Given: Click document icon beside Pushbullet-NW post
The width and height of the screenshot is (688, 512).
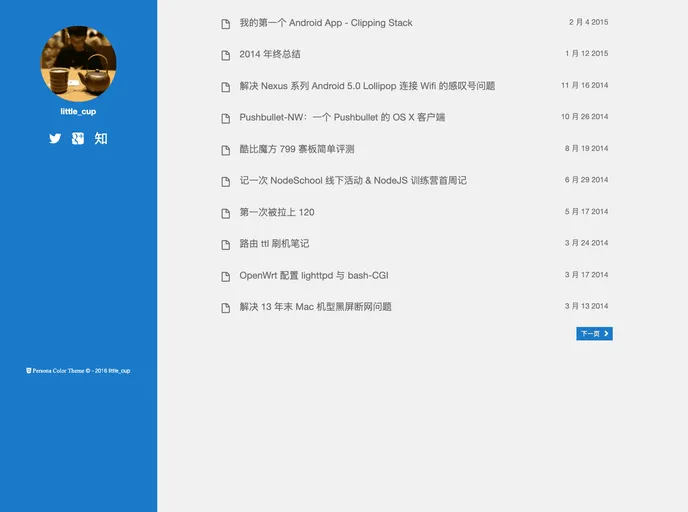Looking at the screenshot, I should (226, 118).
